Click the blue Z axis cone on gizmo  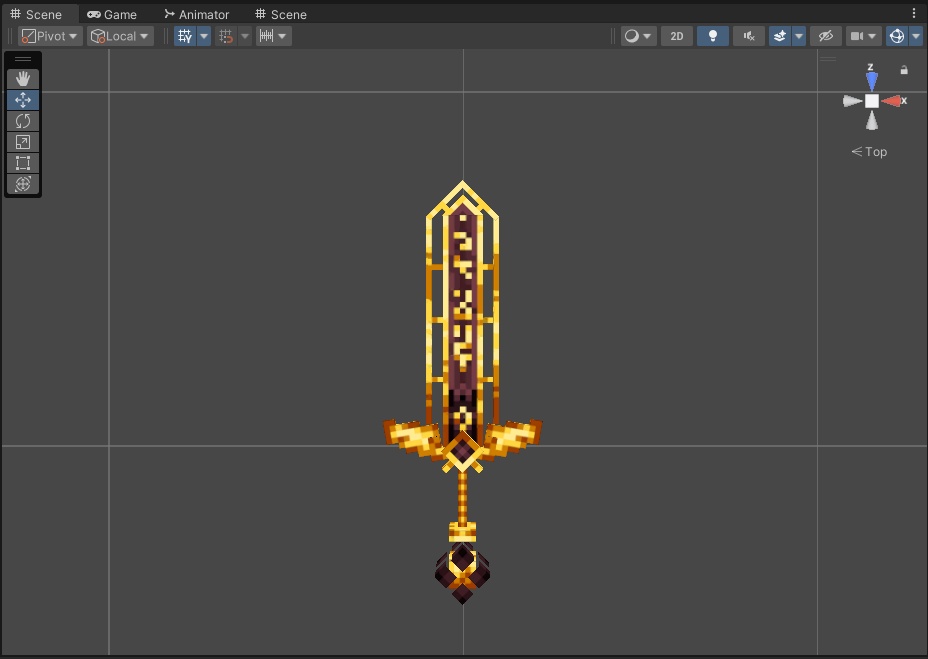871,81
